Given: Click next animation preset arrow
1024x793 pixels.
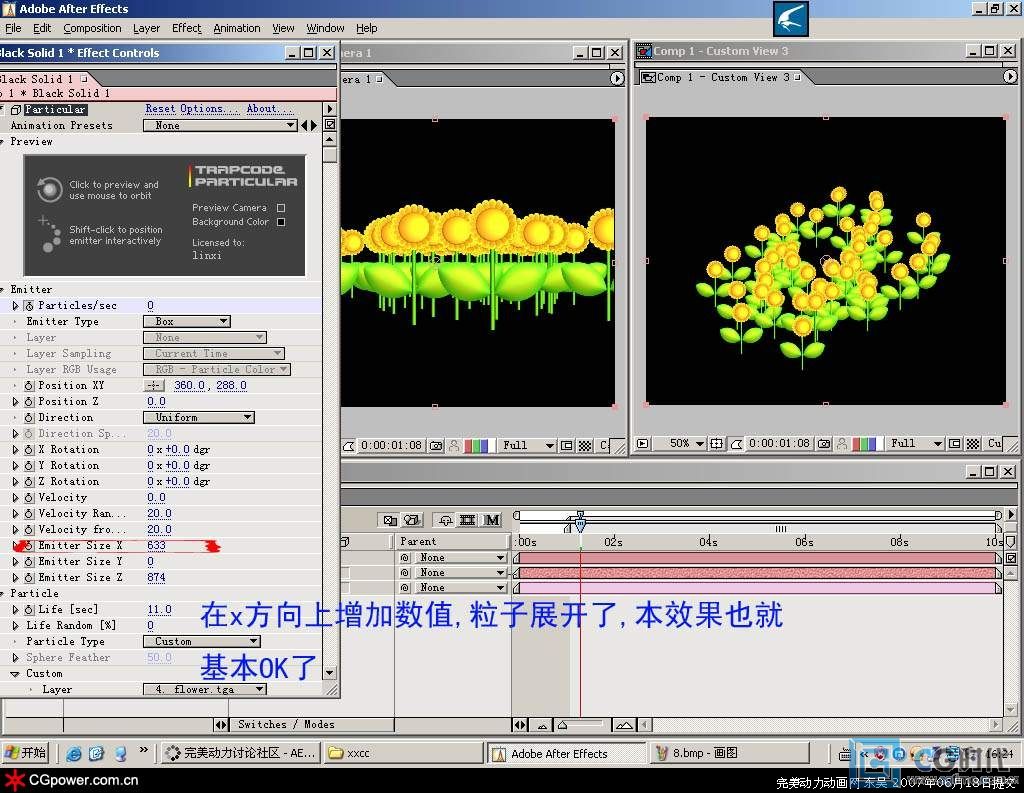Looking at the screenshot, I should (314, 125).
